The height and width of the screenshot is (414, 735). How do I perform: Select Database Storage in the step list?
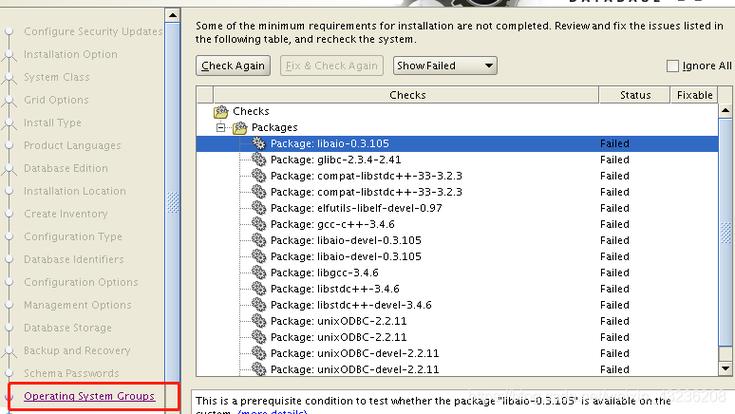pyautogui.click(x=68, y=328)
